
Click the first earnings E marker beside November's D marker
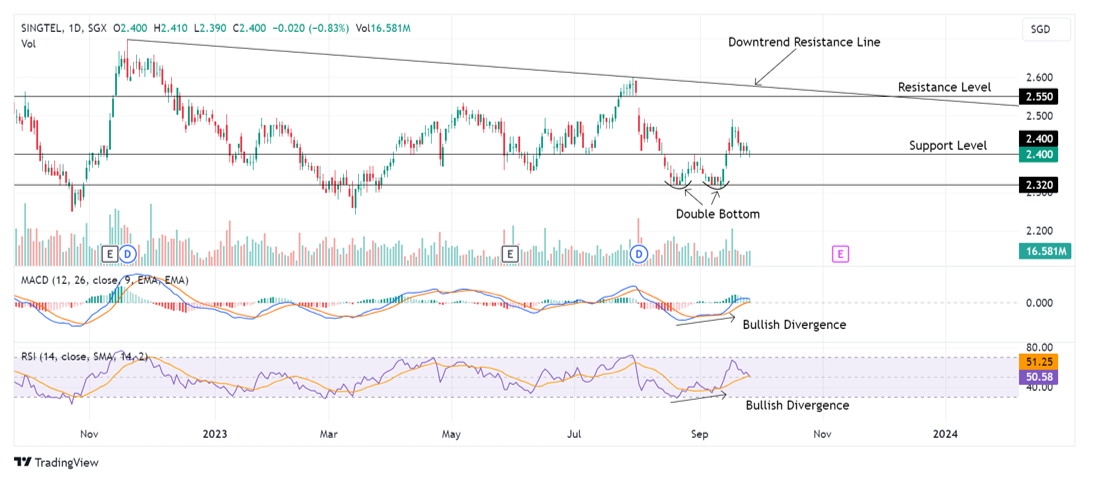(109, 254)
